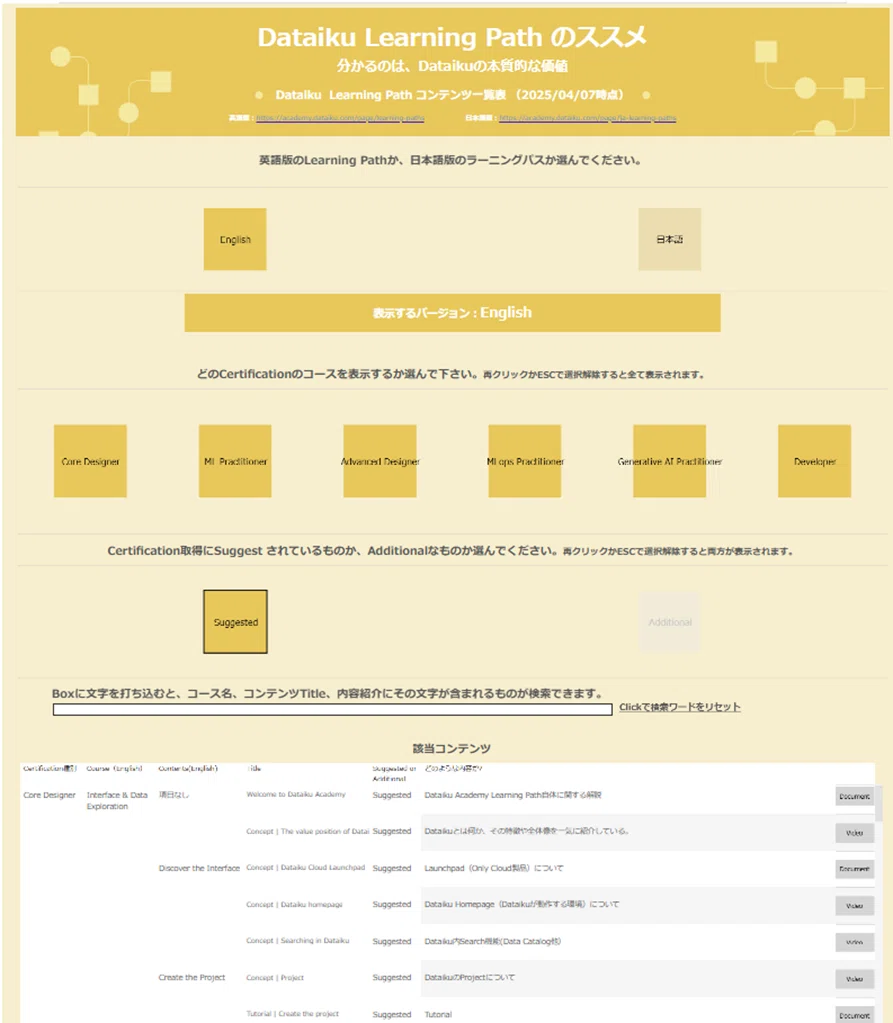893x1023 pixels.
Task: Open the Japanese ja-learning-paths academy URL
Action: (x=588, y=118)
